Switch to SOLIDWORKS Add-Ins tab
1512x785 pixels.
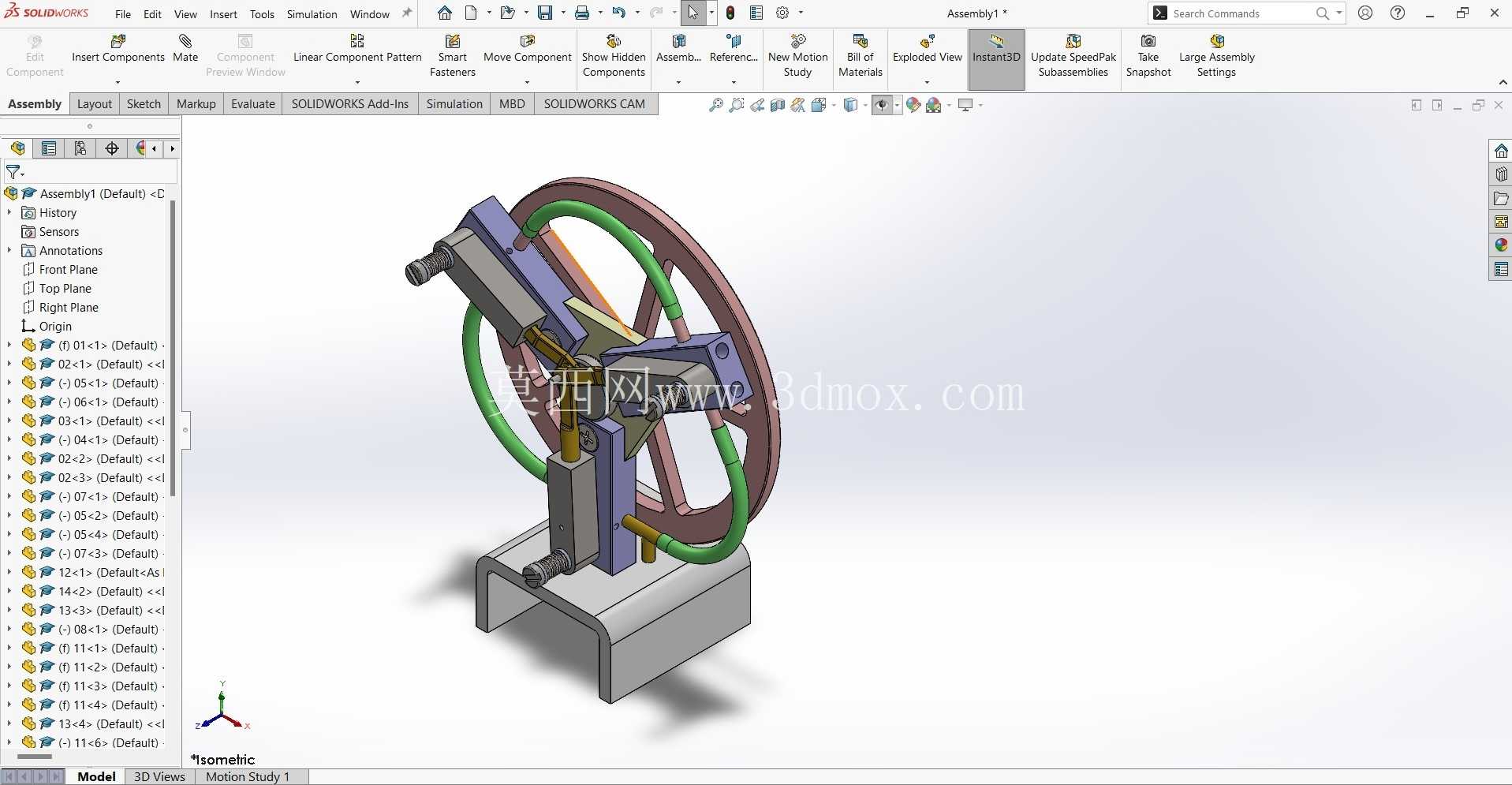click(x=350, y=104)
